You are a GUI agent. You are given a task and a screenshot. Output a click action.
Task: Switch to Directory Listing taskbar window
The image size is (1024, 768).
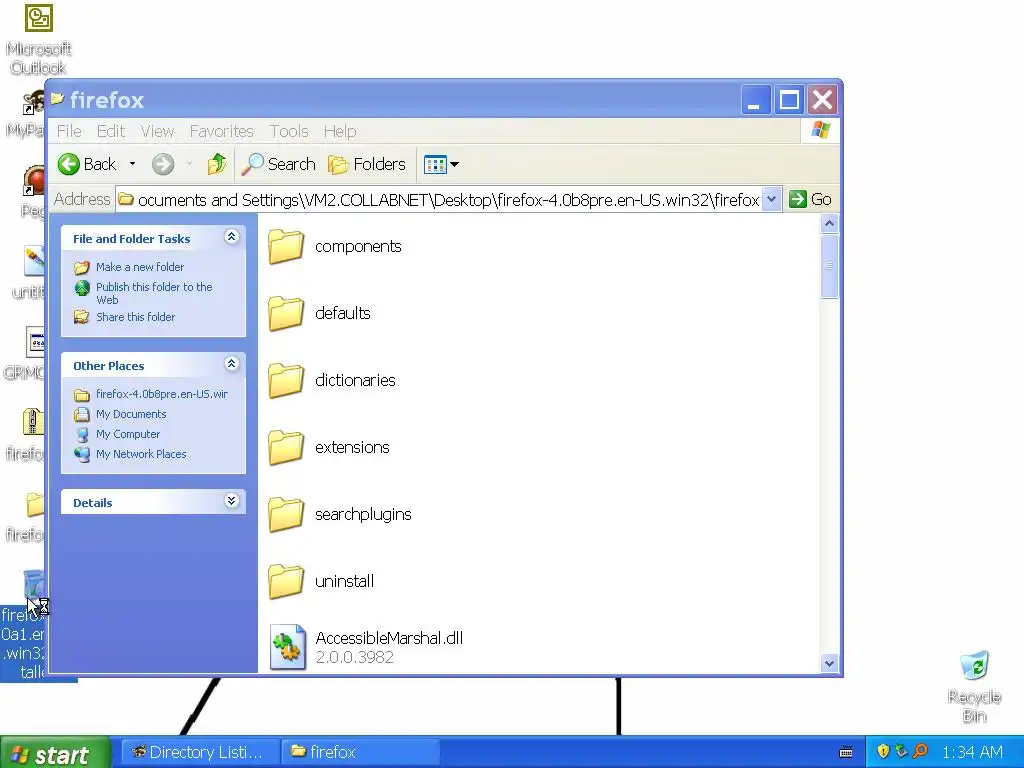click(x=200, y=752)
